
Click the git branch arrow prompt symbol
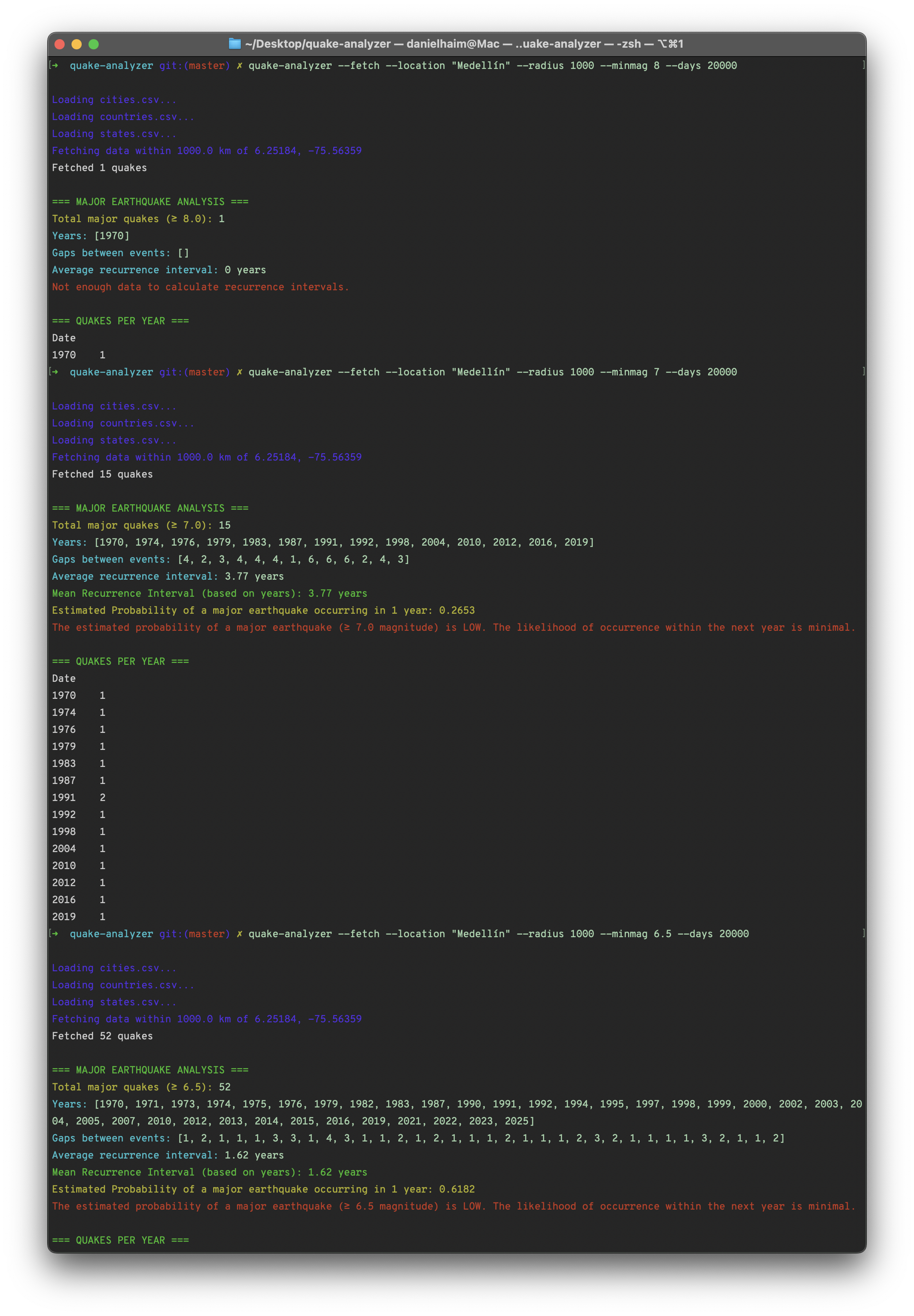click(56, 65)
